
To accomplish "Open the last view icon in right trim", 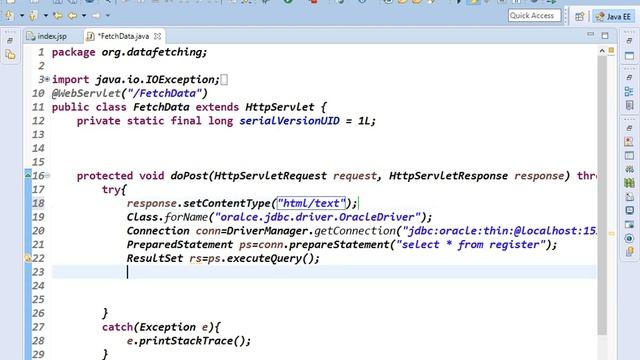I will point(629,252).
